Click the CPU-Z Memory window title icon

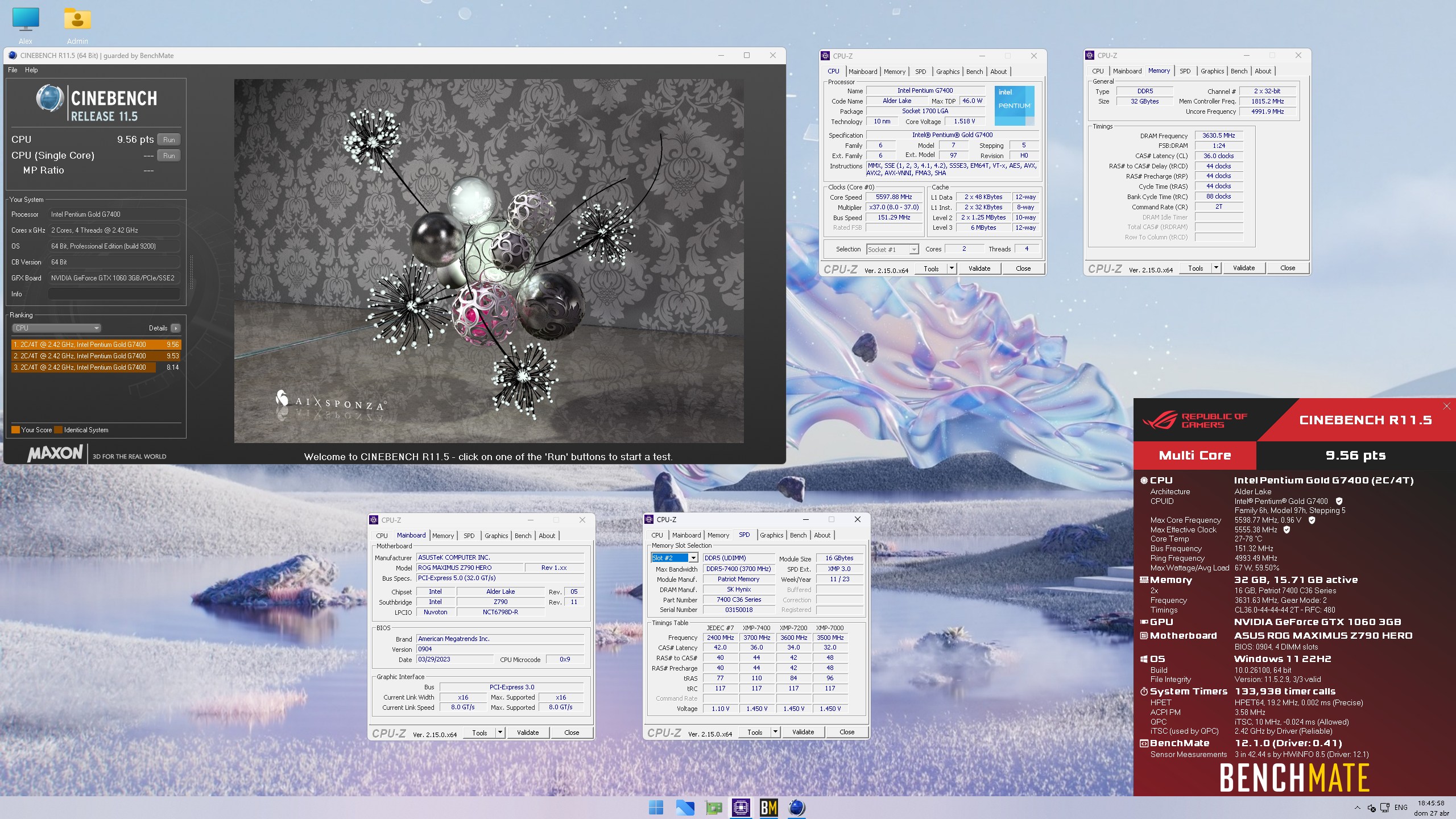[1090, 55]
